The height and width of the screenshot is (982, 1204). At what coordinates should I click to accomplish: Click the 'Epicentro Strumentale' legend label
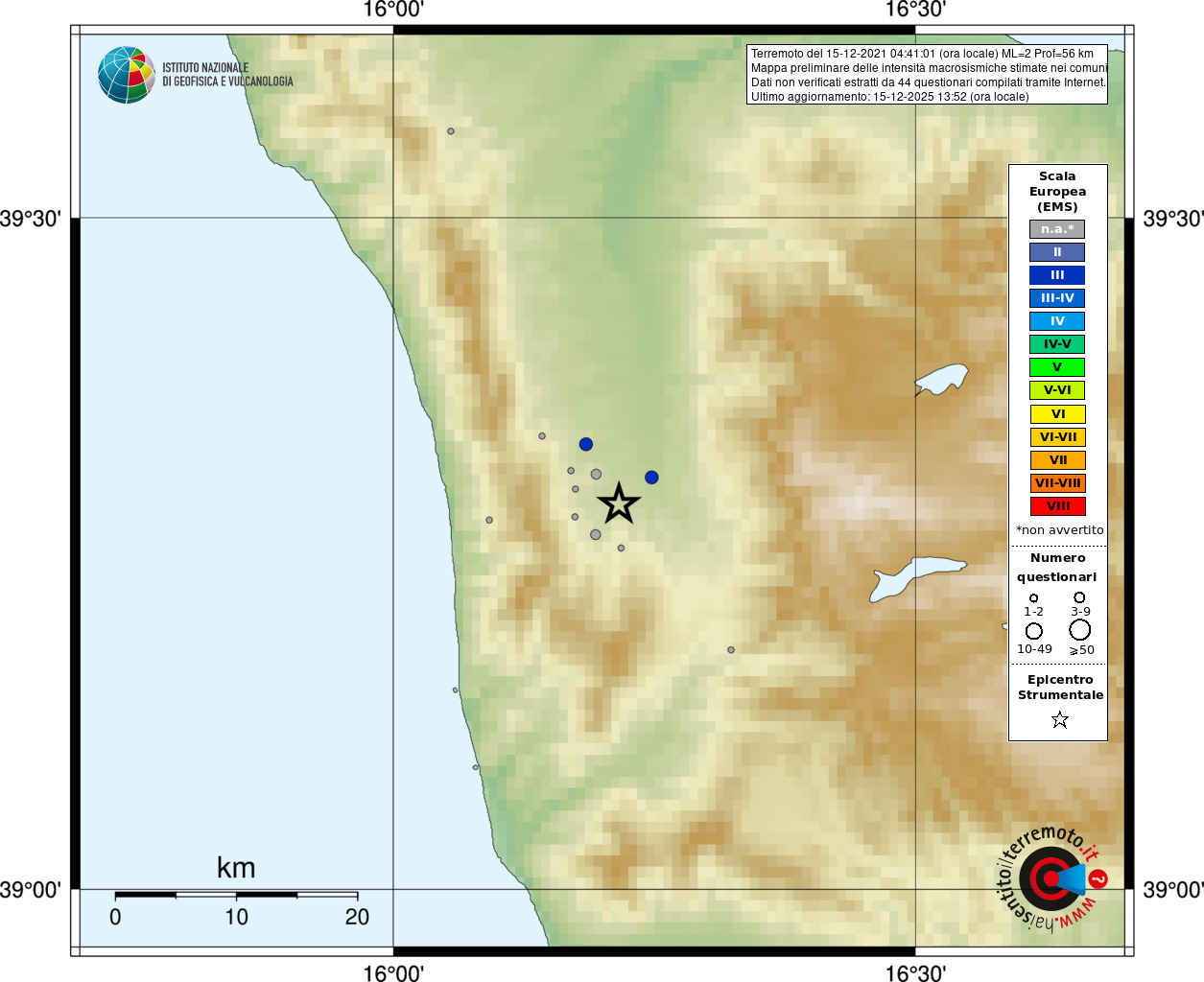(x=1060, y=688)
